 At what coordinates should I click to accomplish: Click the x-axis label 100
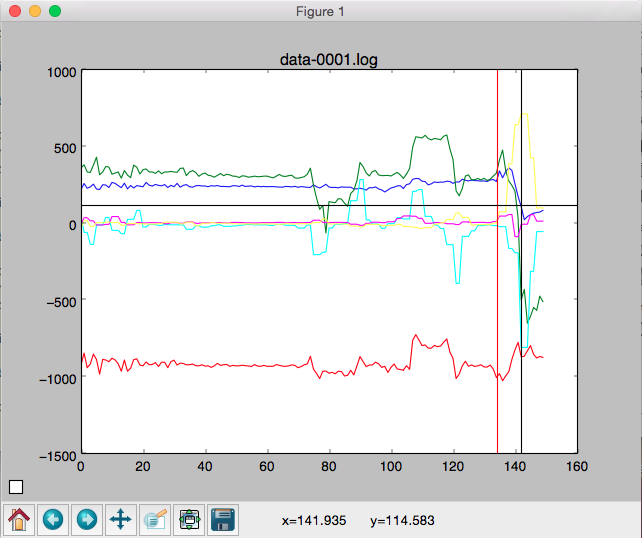tap(391, 466)
